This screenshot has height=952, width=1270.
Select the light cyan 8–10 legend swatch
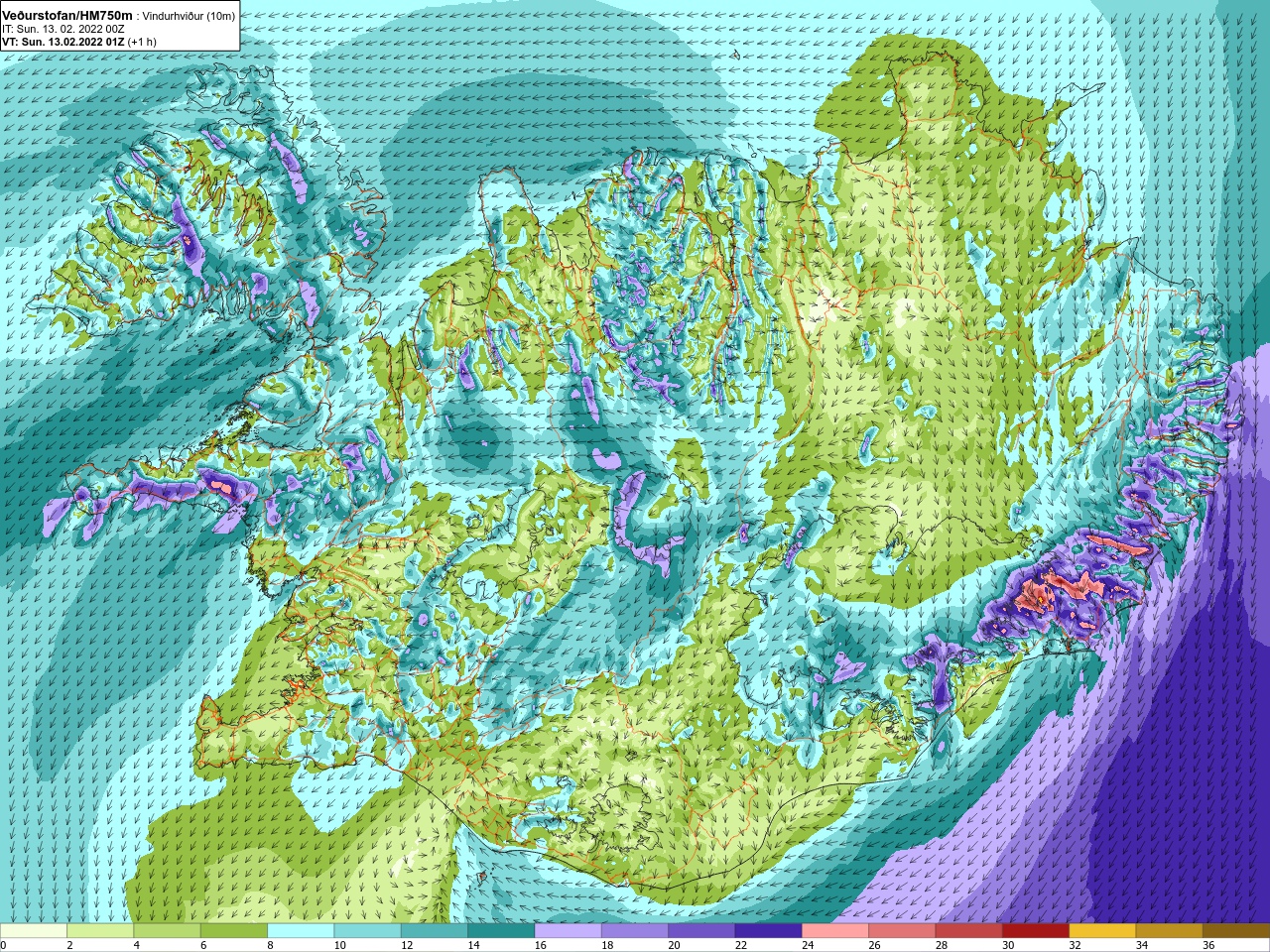(301, 931)
